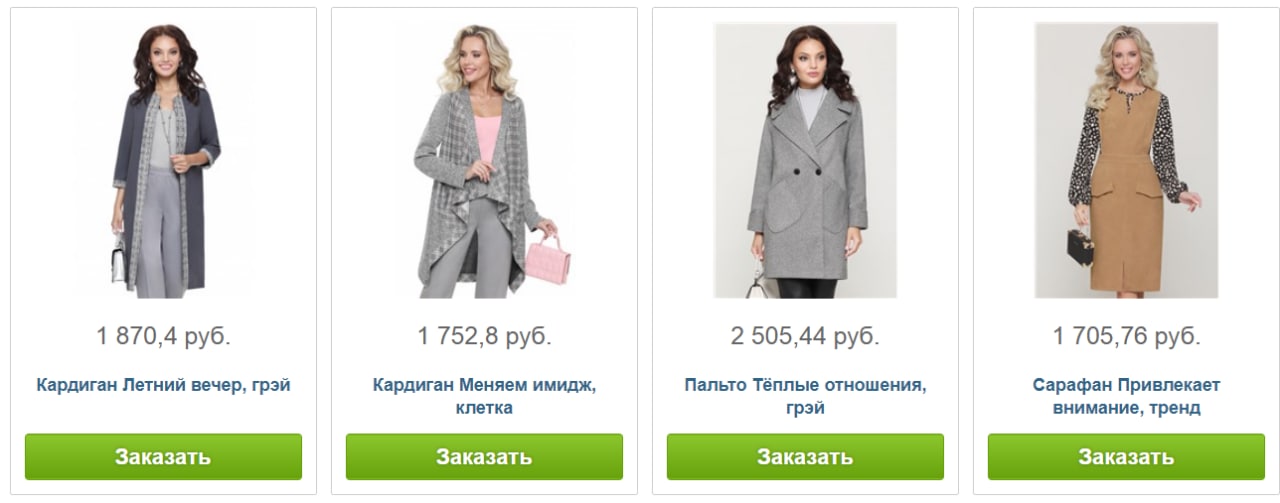Click the black buttons on the grey coat

pyautogui.click(x=809, y=172)
